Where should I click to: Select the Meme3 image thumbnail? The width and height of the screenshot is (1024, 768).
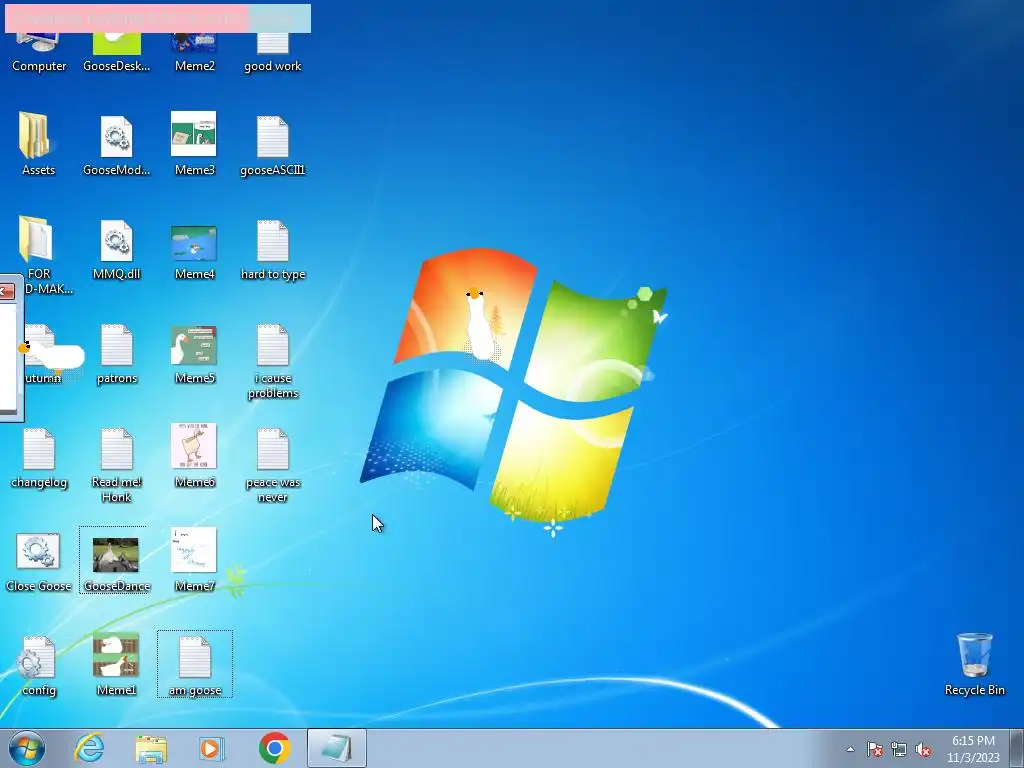194,144
